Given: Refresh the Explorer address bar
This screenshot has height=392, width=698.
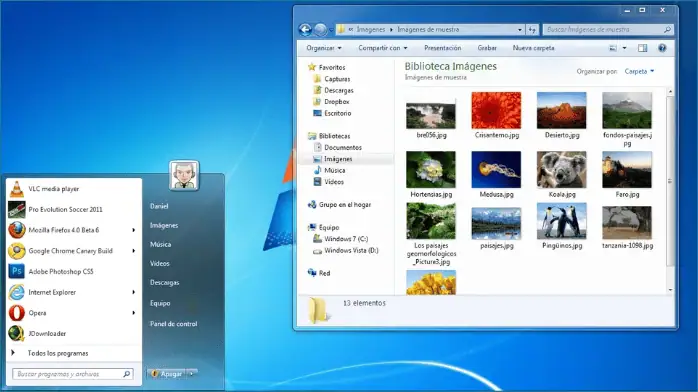Looking at the screenshot, I should click(x=532, y=29).
